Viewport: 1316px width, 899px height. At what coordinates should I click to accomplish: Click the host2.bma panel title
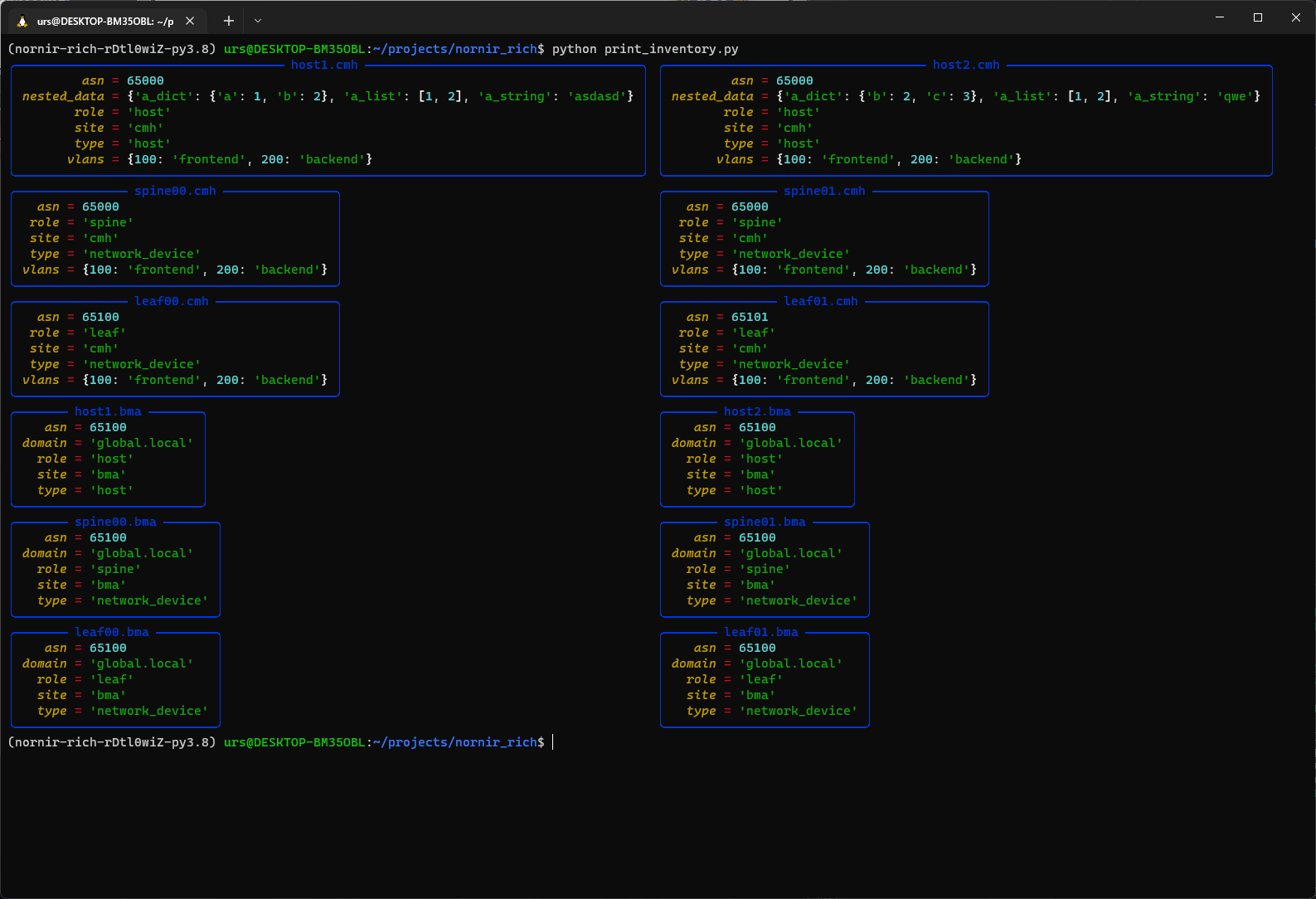click(757, 411)
